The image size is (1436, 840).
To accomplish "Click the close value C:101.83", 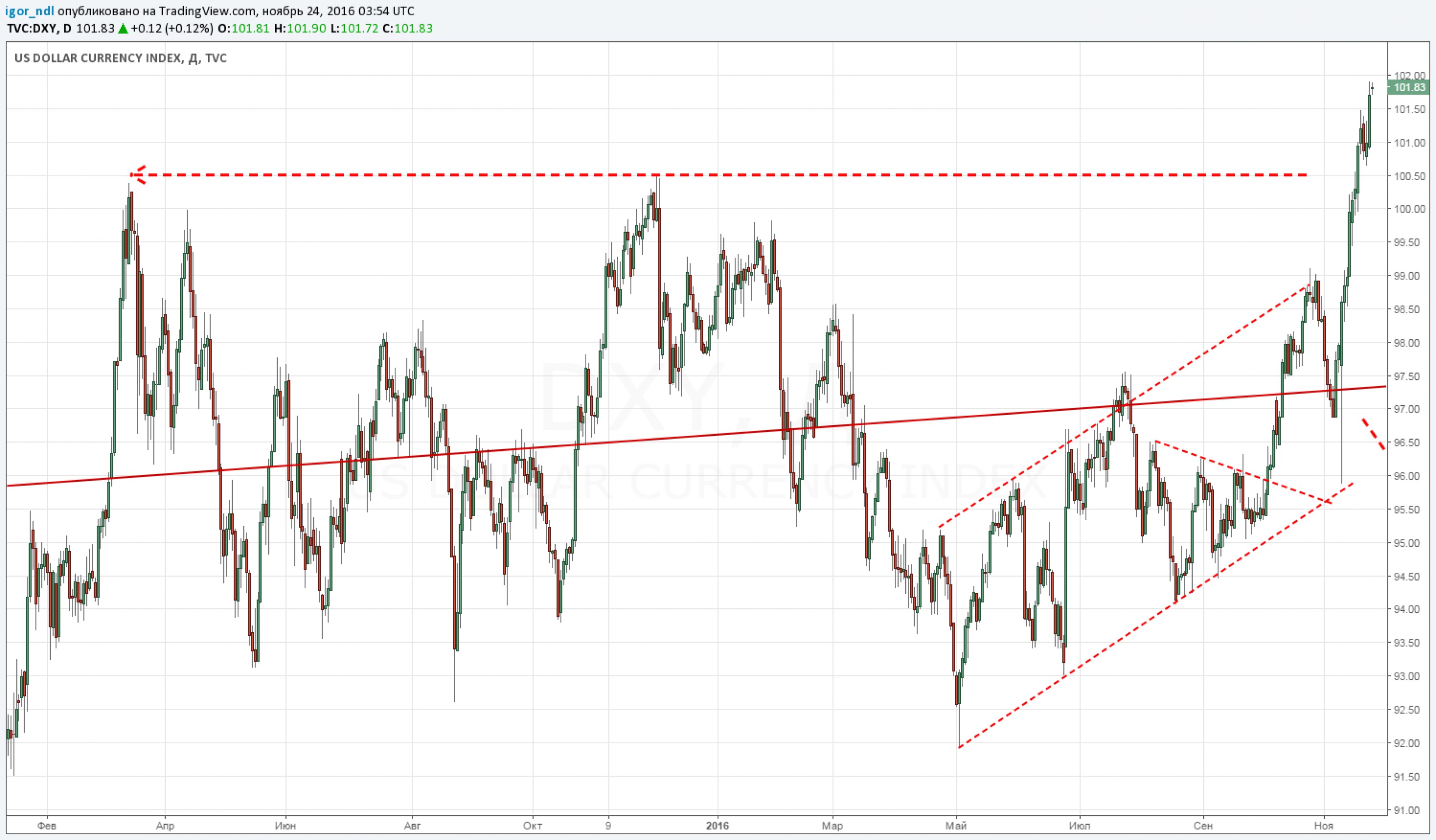I will point(407,28).
